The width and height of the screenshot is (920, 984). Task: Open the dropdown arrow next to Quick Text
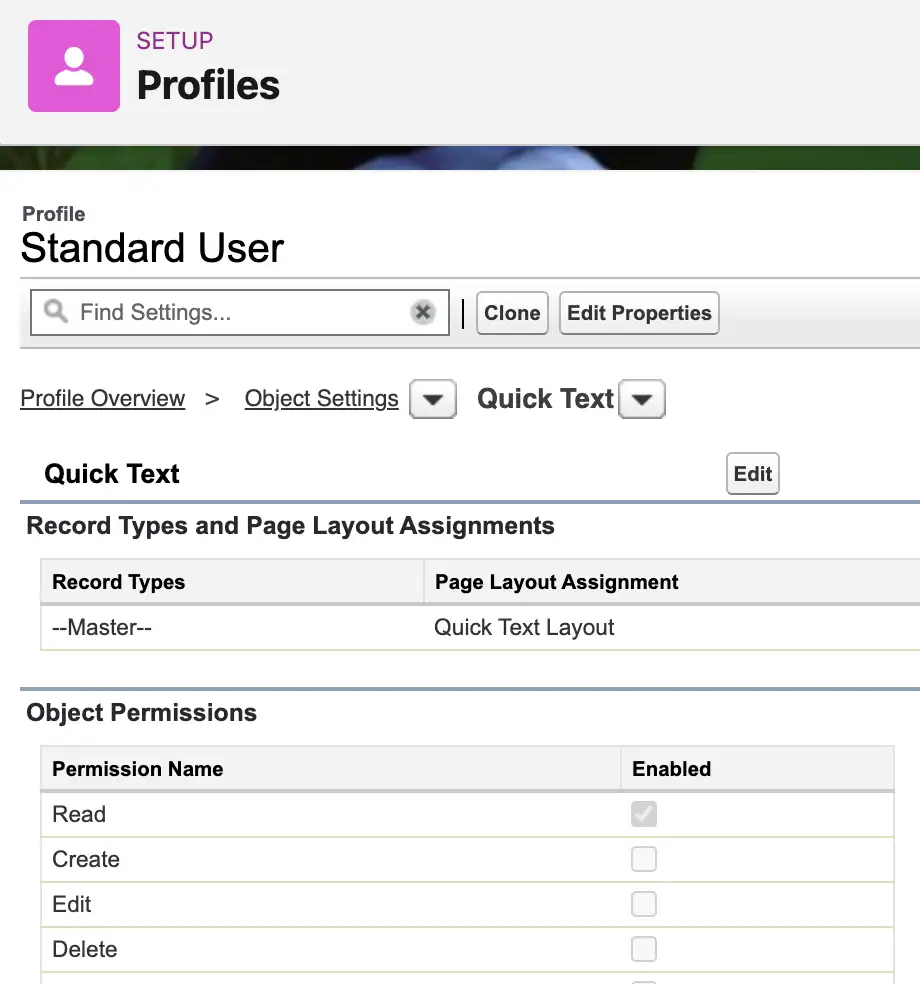pyautogui.click(x=642, y=400)
